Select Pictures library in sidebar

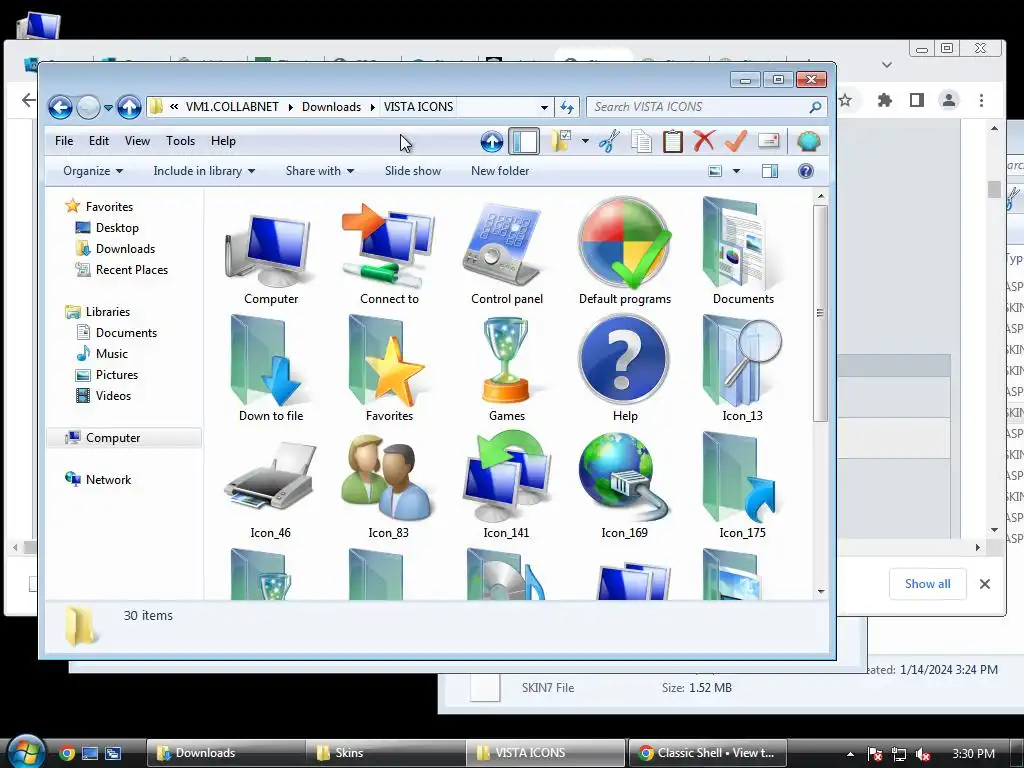click(x=116, y=375)
